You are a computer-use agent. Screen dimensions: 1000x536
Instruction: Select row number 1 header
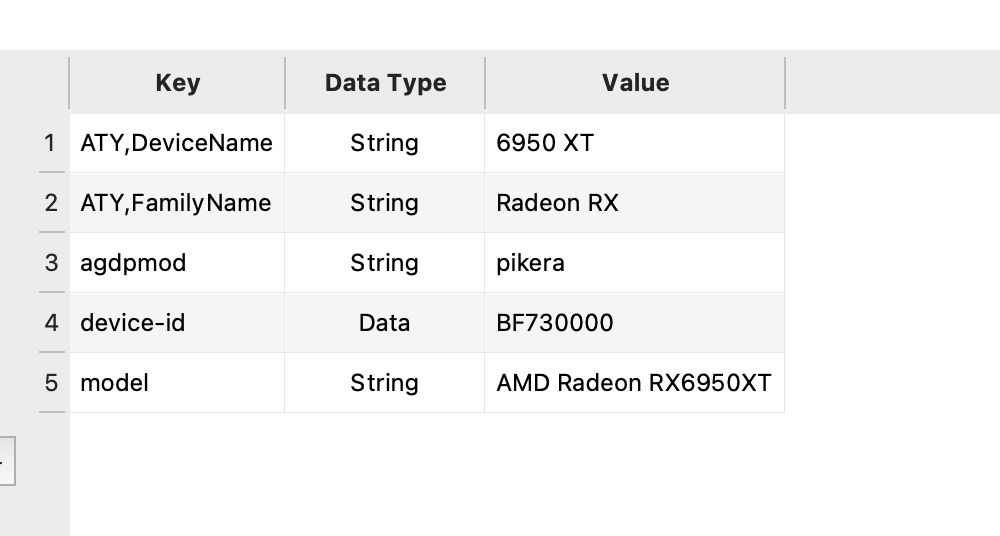[x=51, y=143]
